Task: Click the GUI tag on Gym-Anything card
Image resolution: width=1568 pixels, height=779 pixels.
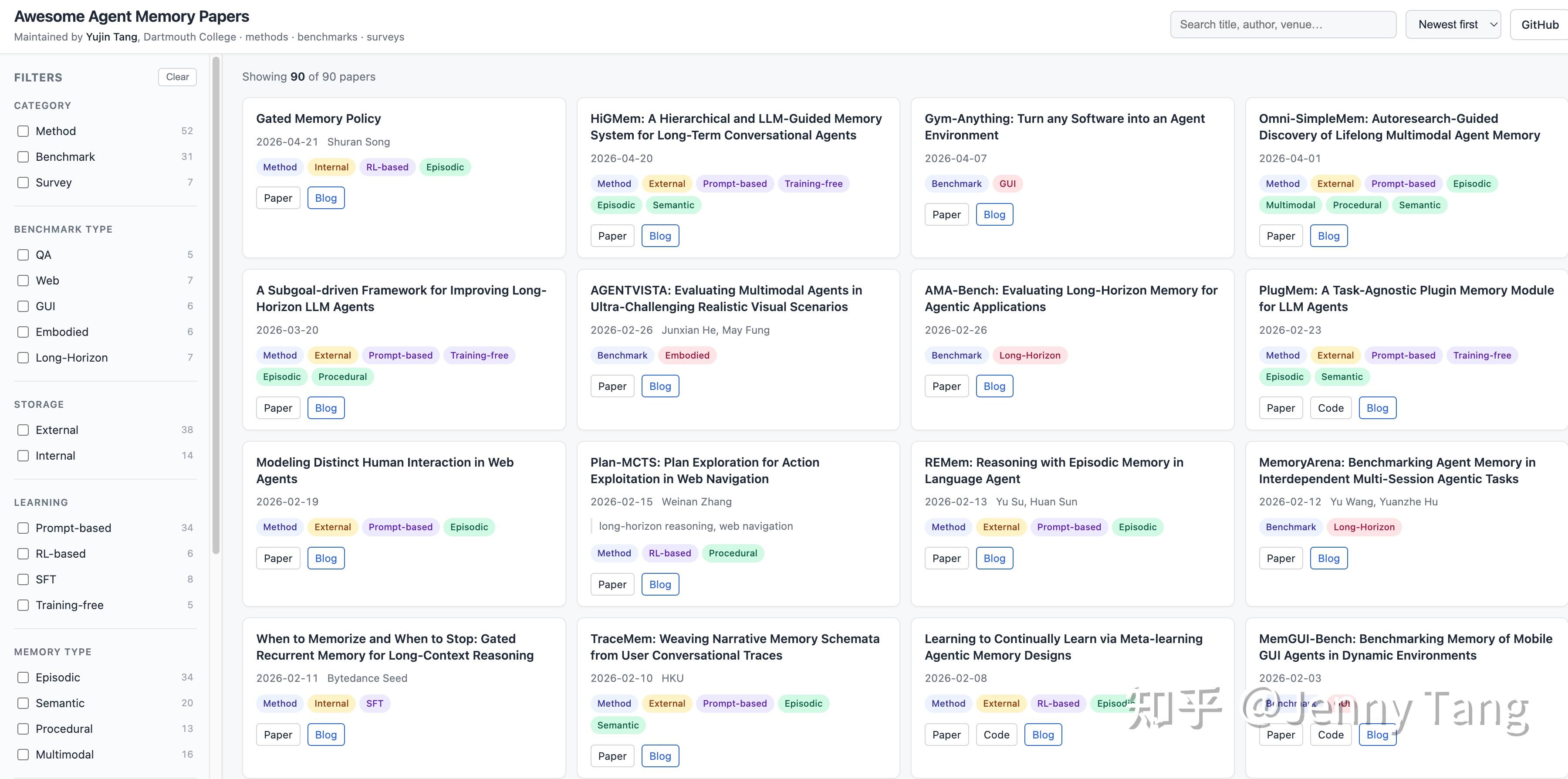Action: click(x=1007, y=183)
